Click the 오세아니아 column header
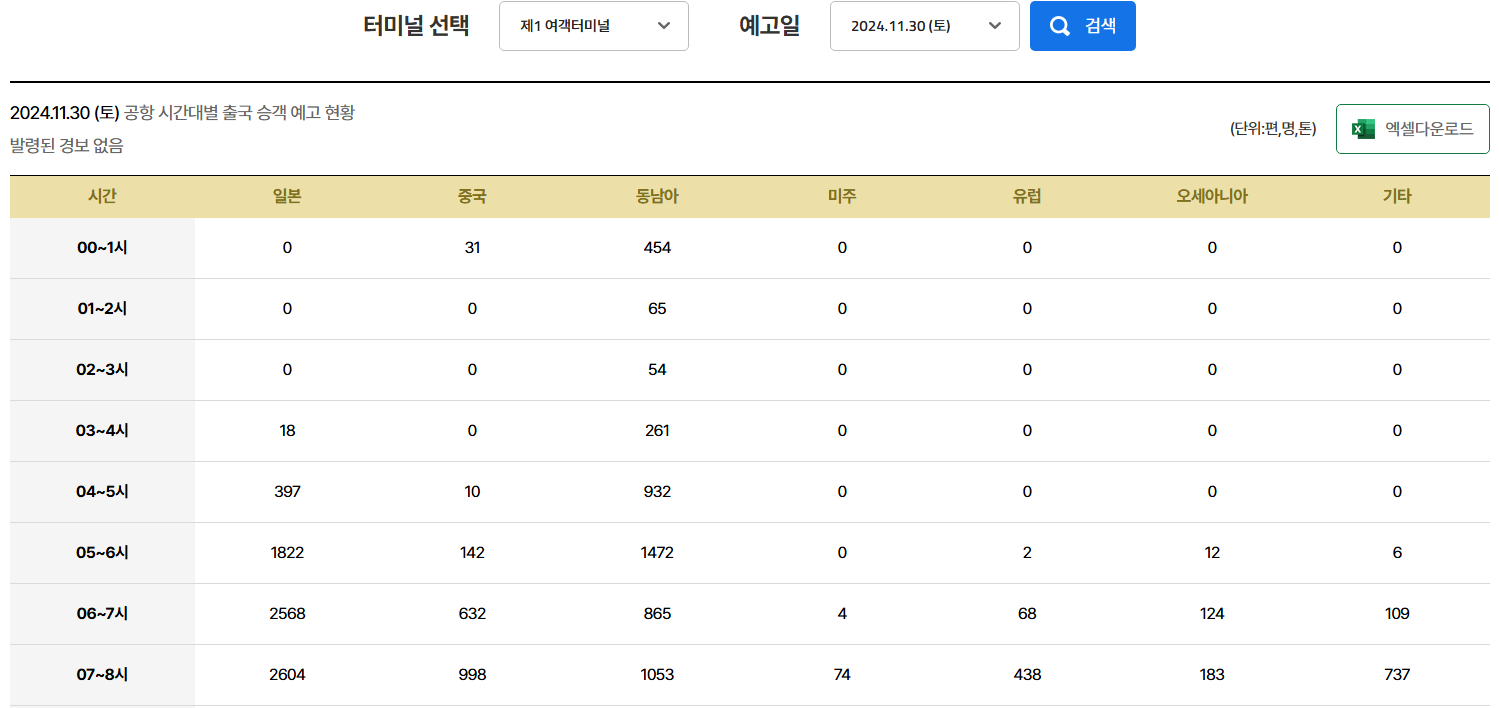 click(1212, 197)
